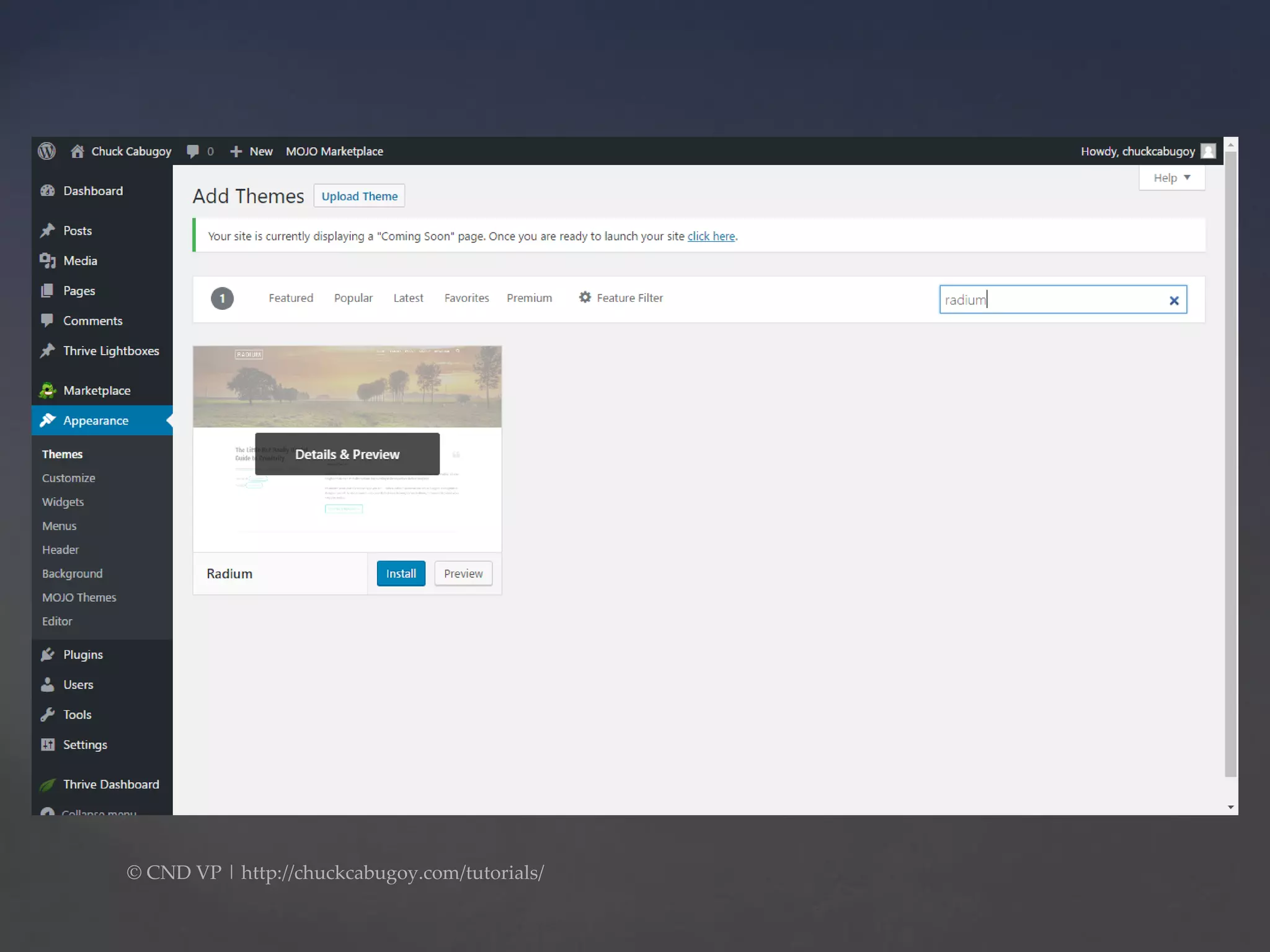Open Dashboard from the sidebar
The height and width of the screenshot is (952, 1270).
[x=93, y=191]
